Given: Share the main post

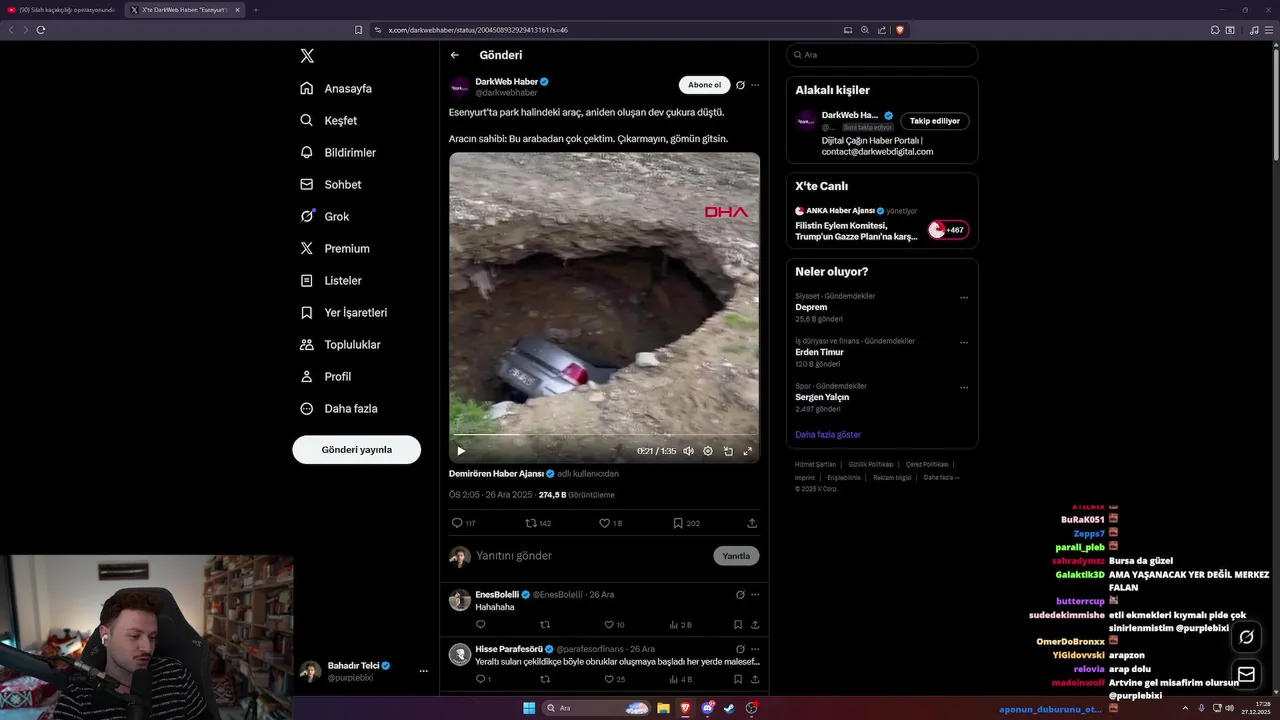Looking at the screenshot, I should (x=752, y=523).
